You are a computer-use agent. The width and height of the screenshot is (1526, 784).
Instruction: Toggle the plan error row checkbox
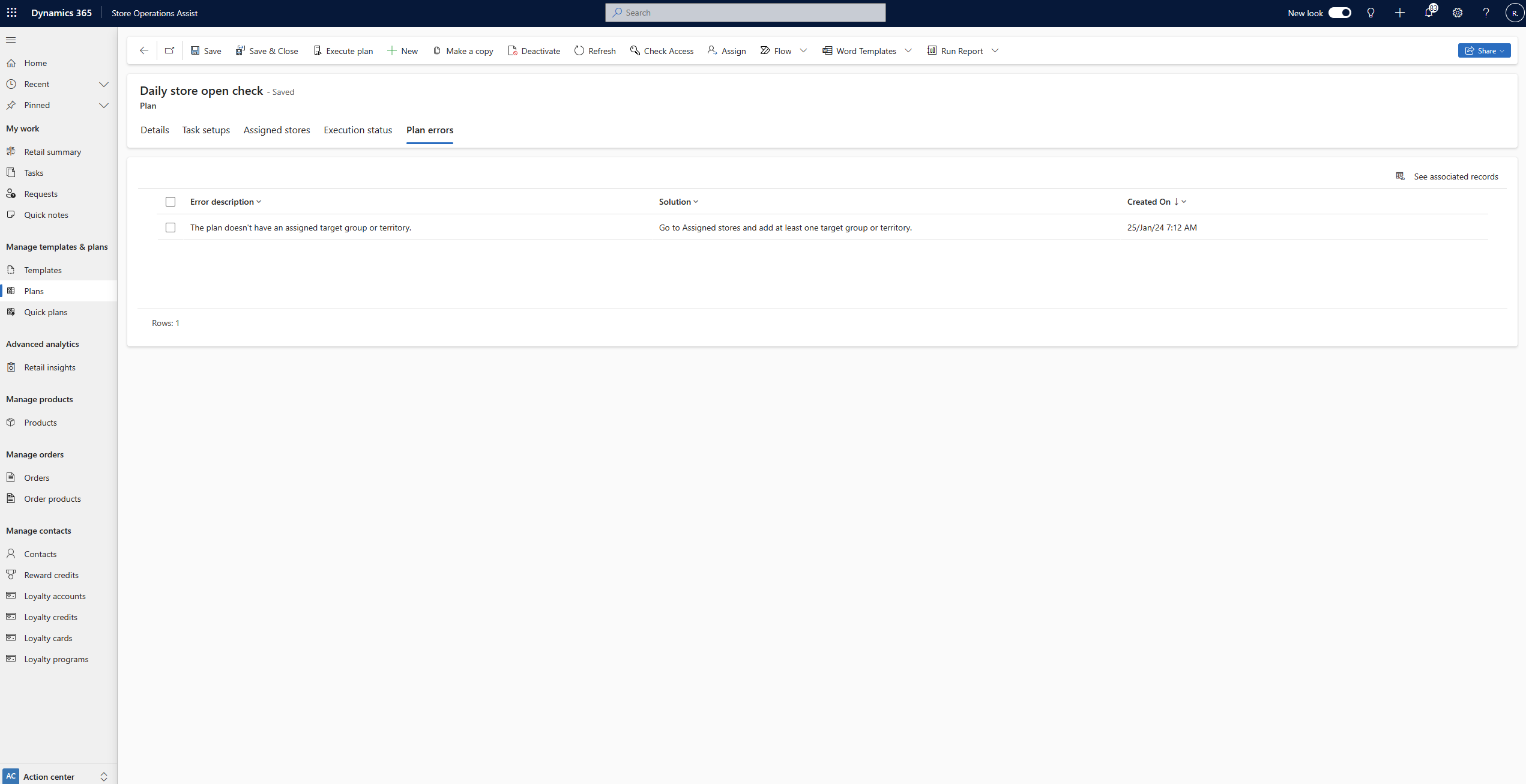[x=170, y=227]
